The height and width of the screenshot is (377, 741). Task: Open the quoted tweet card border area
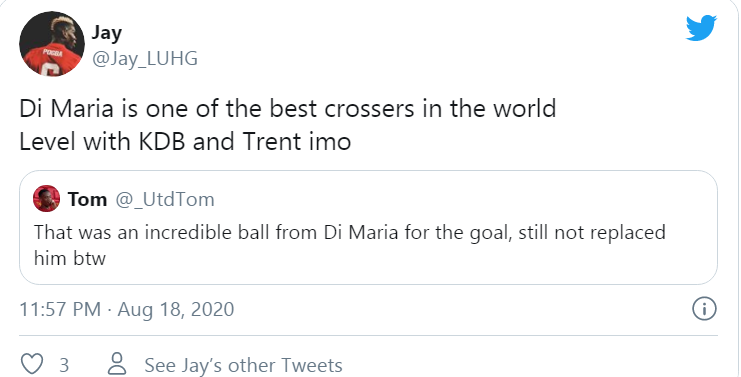[x=368, y=227]
